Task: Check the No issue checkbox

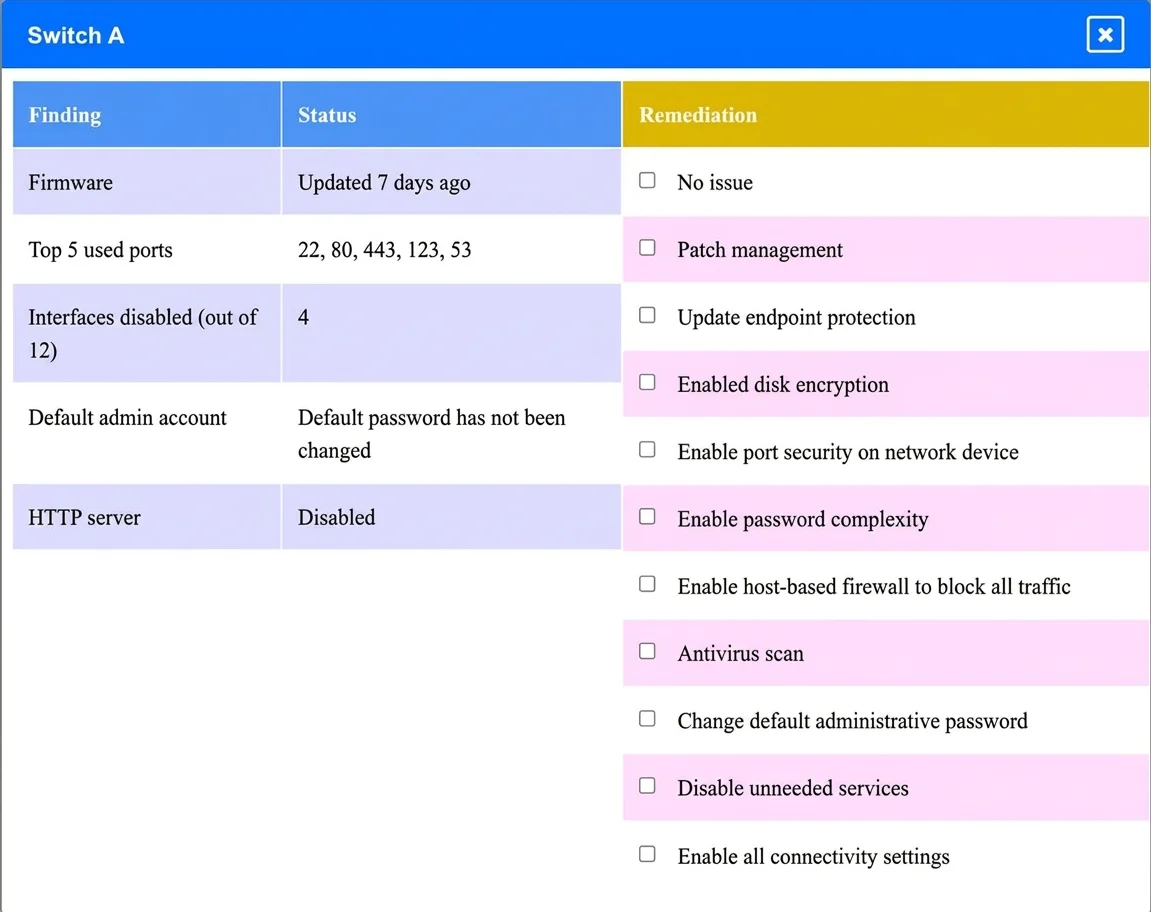Action: 647,181
